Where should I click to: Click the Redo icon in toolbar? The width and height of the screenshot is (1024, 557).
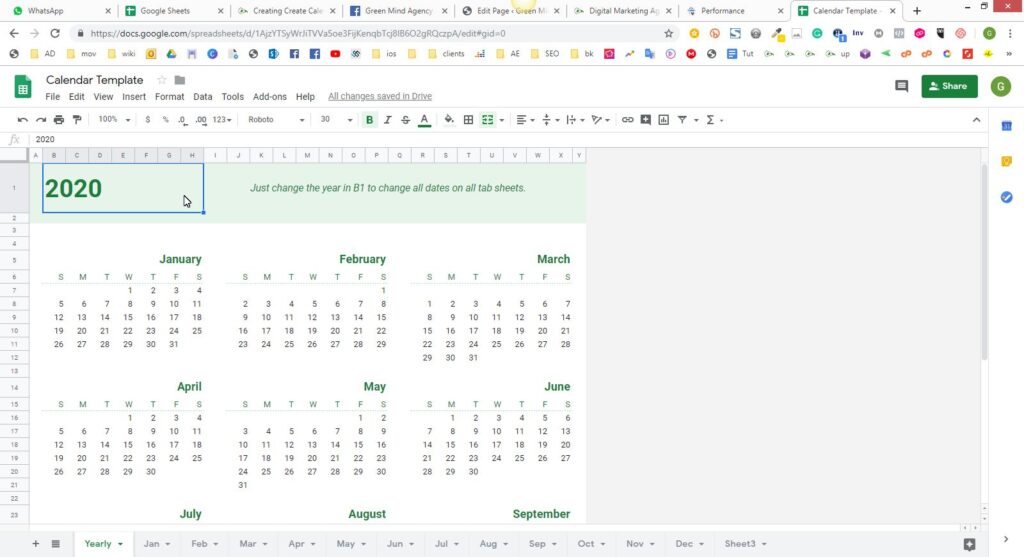pos(40,119)
